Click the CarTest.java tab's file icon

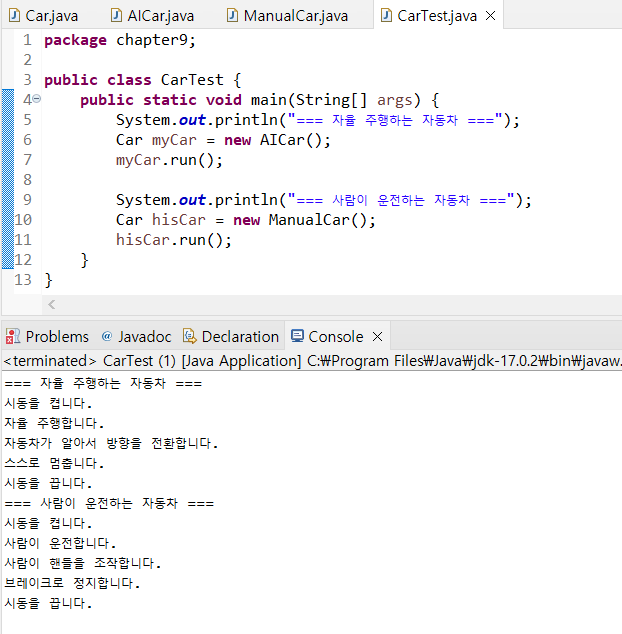click(x=386, y=16)
